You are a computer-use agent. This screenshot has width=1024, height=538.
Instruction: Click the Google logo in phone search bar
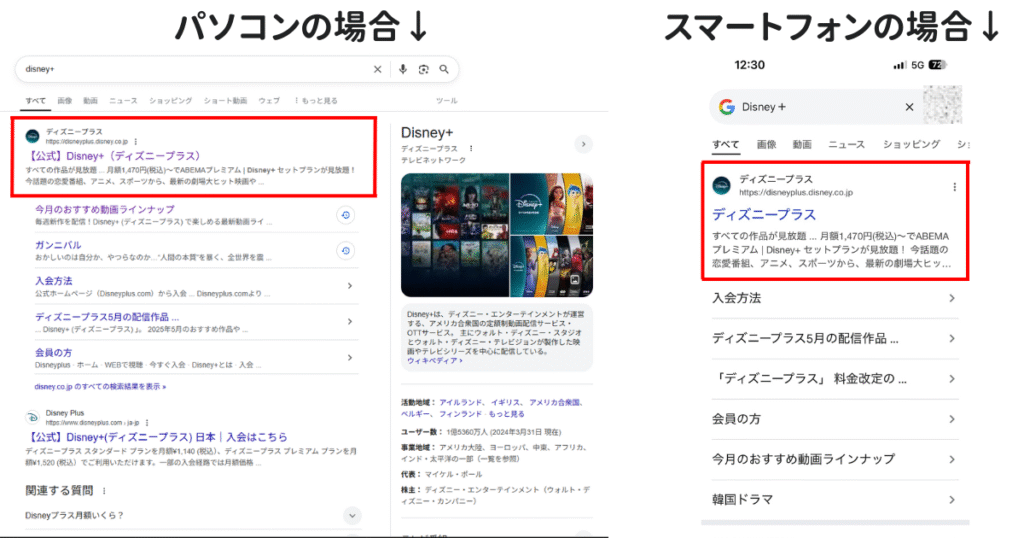pyautogui.click(x=727, y=107)
